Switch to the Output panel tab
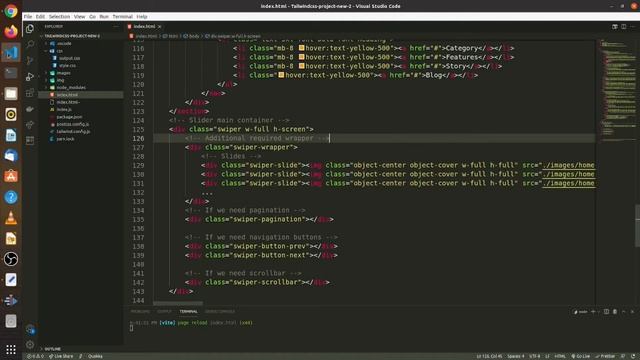This screenshot has height=360, width=640. point(164,312)
